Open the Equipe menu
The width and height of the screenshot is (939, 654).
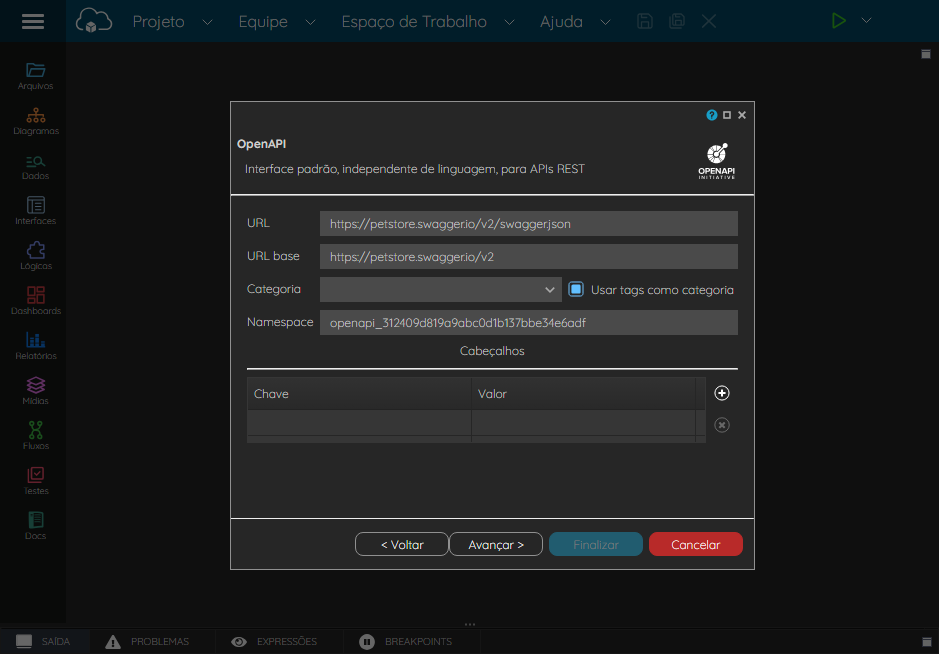(x=277, y=22)
